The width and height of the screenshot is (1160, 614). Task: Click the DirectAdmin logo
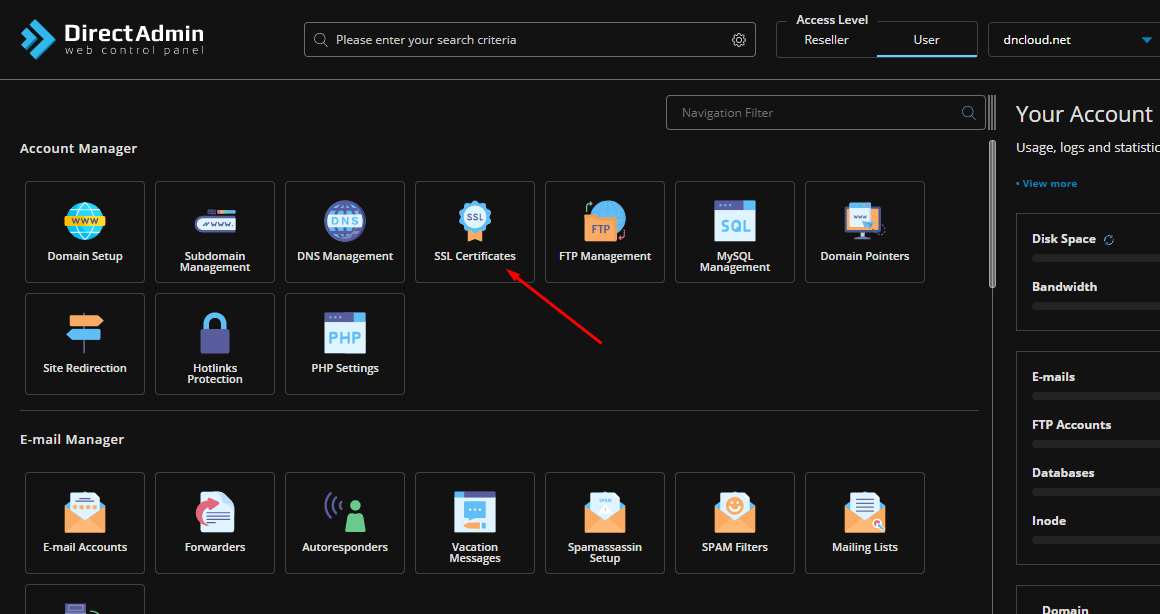pos(112,39)
